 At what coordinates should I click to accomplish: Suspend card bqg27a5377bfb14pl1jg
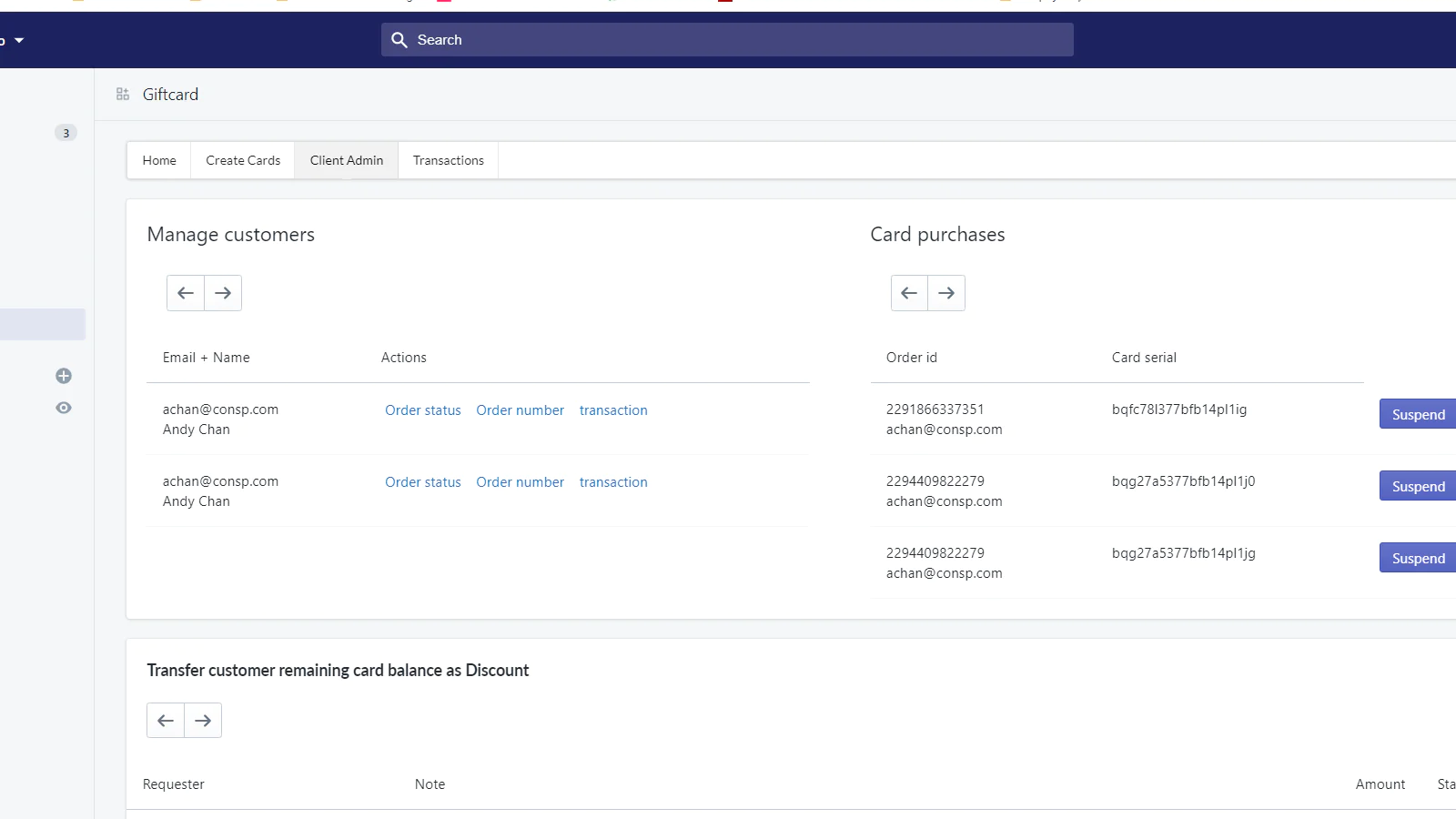click(x=1417, y=558)
